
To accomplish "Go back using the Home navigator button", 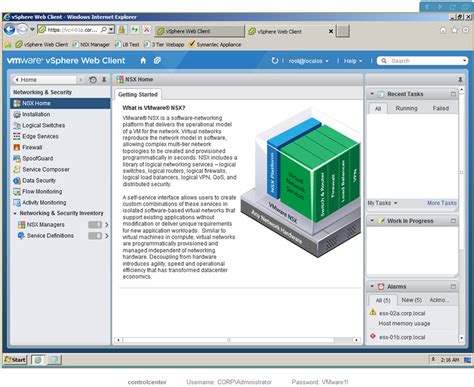I will (x=45, y=80).
